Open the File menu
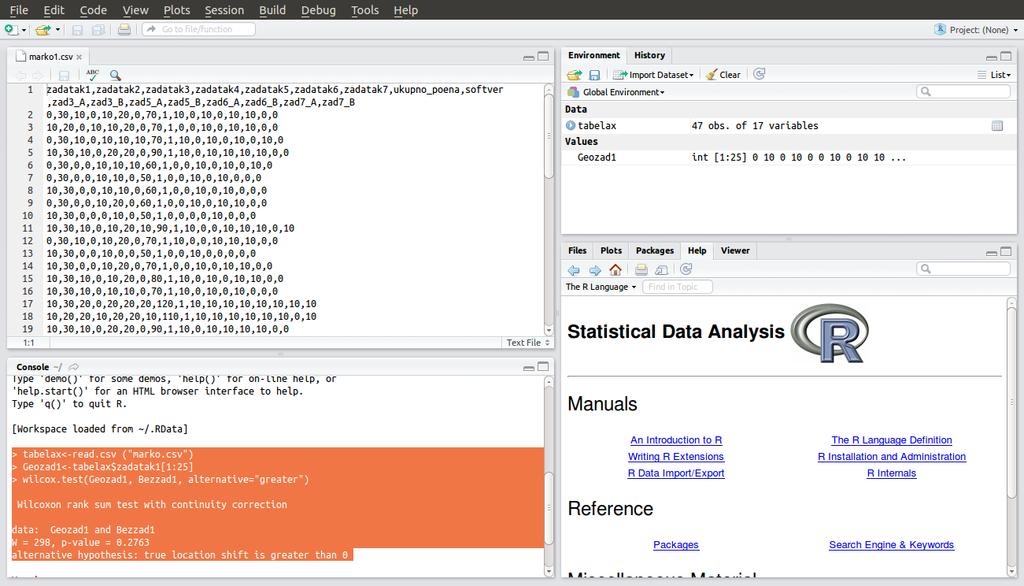 pos(19,10)
